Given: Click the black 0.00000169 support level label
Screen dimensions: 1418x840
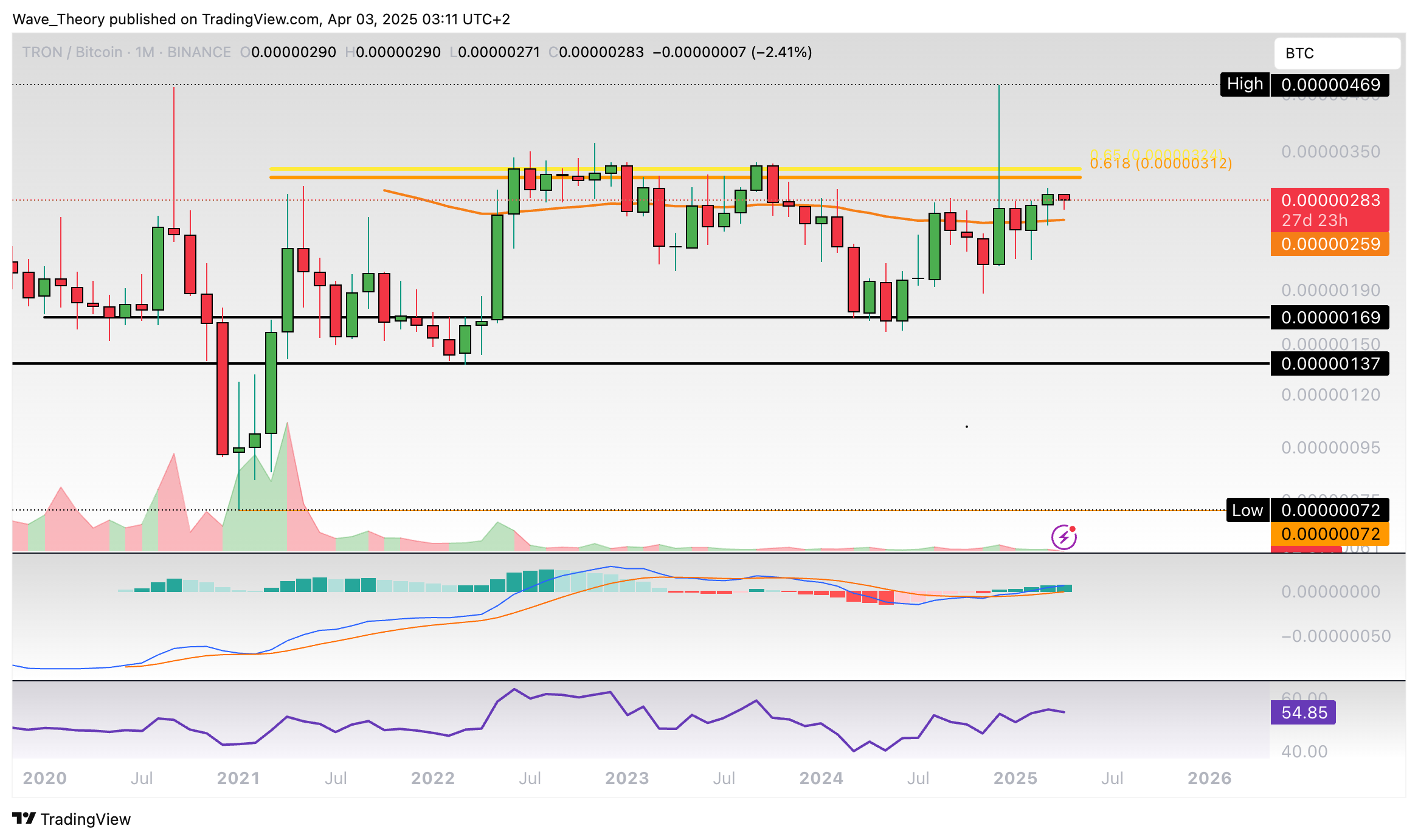Looking at the screenshot, I should pos(1330,317).
